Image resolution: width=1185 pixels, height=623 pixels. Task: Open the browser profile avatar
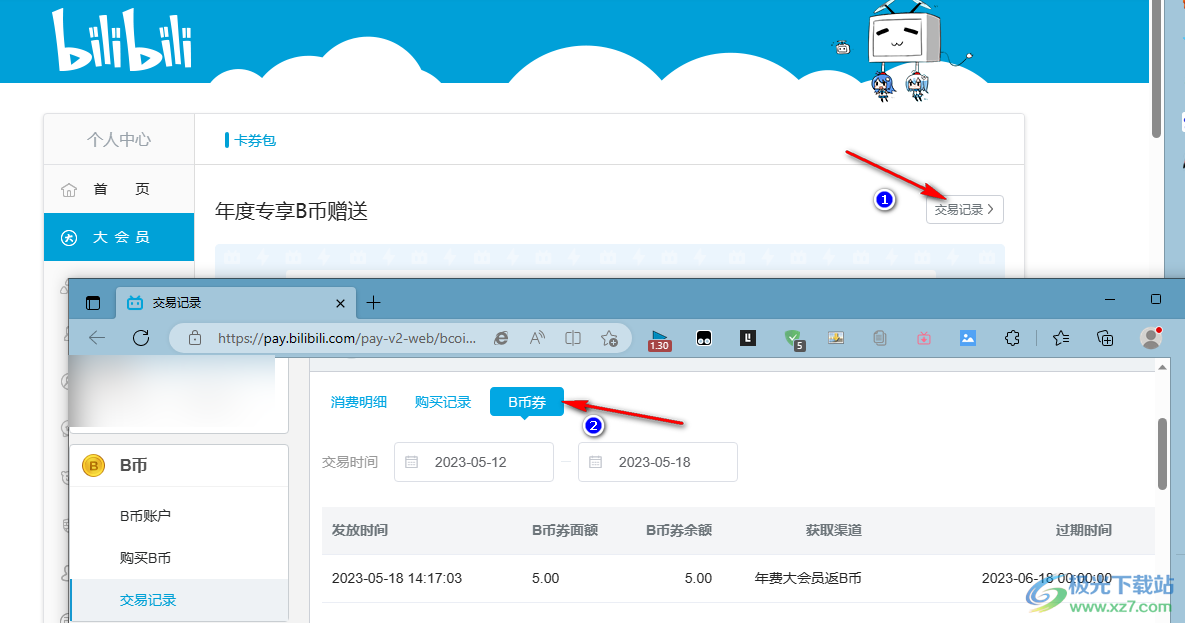point(1151,338)
